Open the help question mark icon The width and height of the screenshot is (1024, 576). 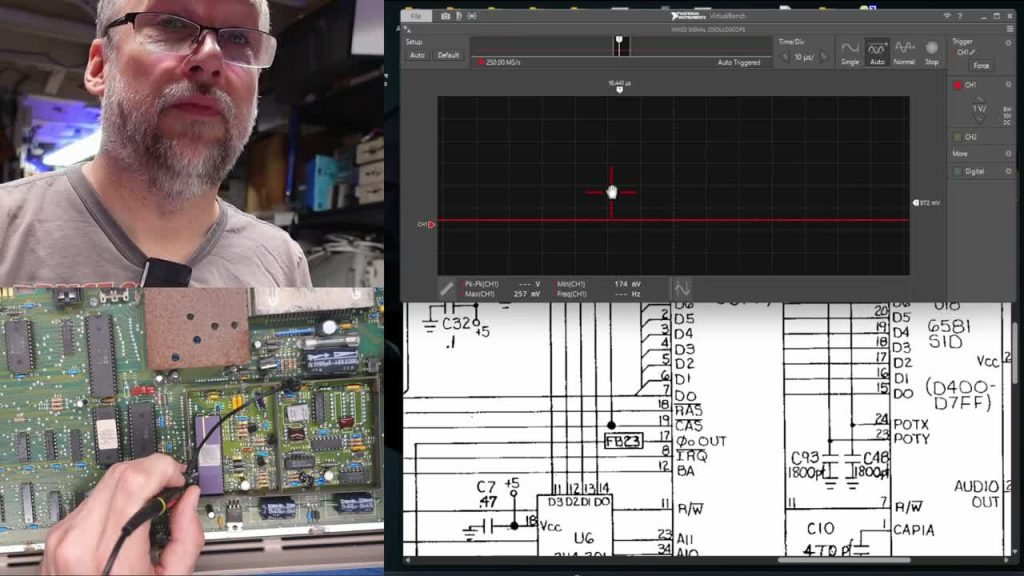click(x=960, y=16)
